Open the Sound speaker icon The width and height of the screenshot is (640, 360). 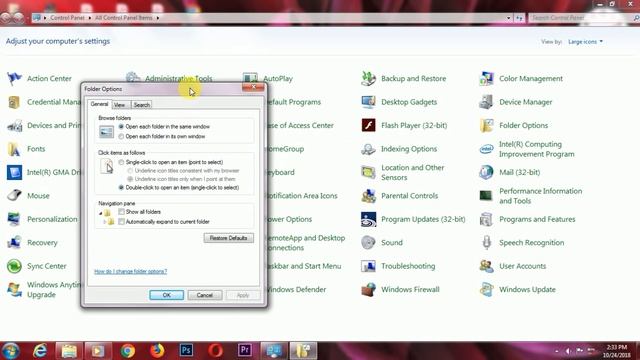click(368, 242)
